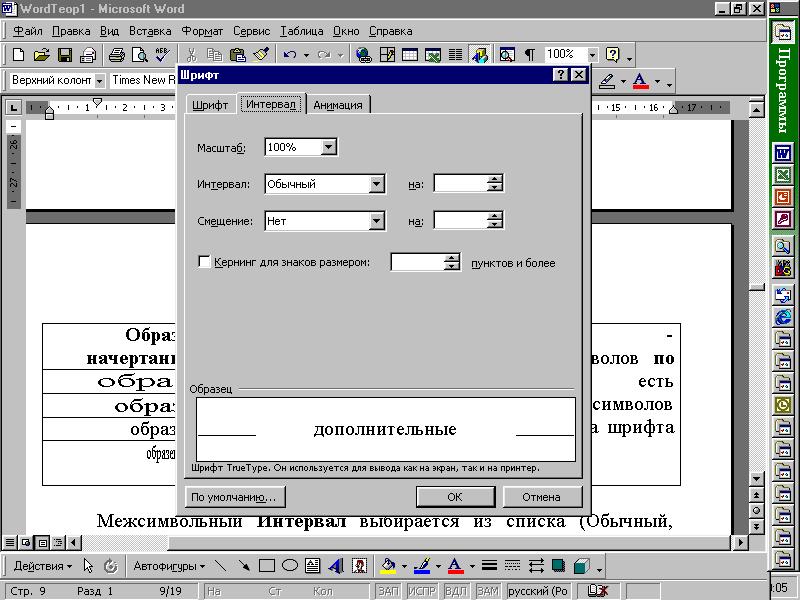Image resolution: width=800 pixels, height=600 pixels.
Task: Open Print Preview icon
Action: coord(139,55)
